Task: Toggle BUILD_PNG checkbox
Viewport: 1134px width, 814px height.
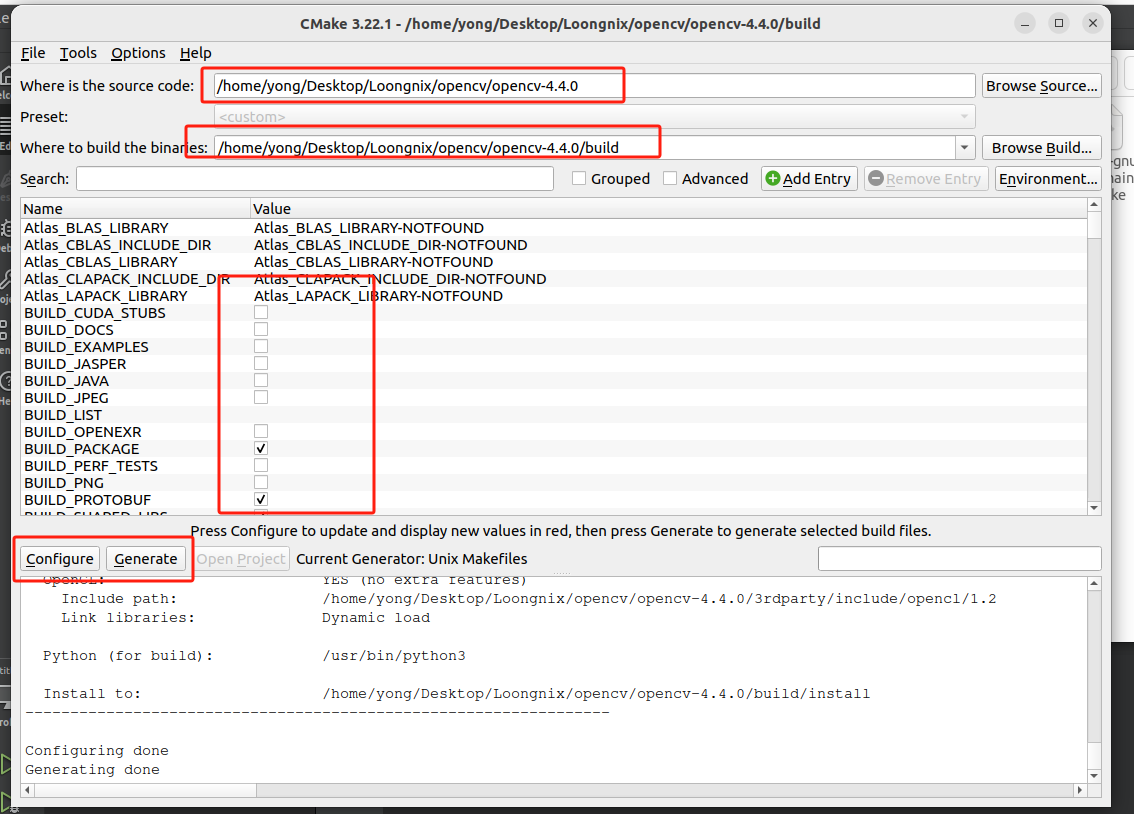Action: [261, 482]
